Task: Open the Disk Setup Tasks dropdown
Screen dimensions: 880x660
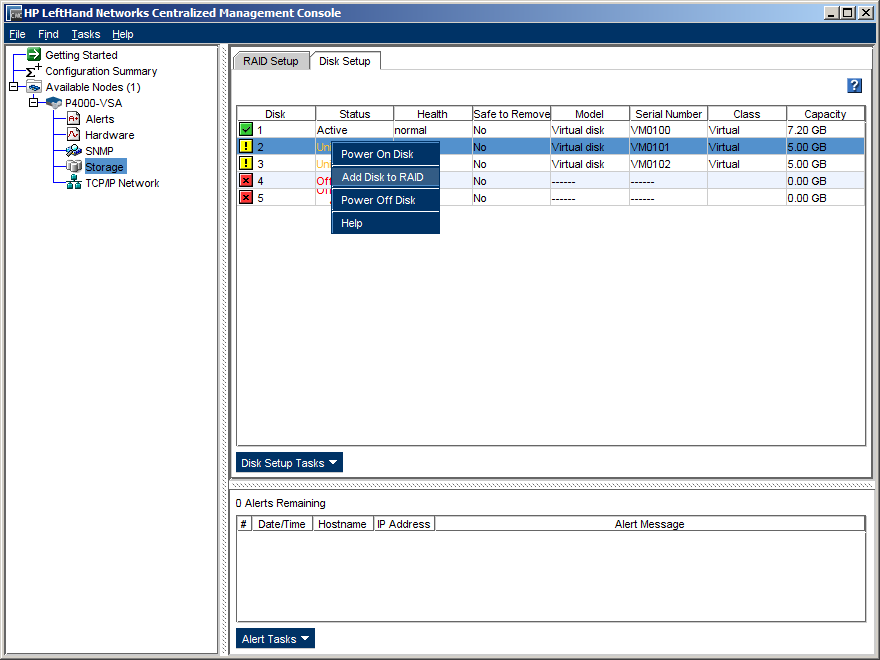Action: click(x=289, y=463)
